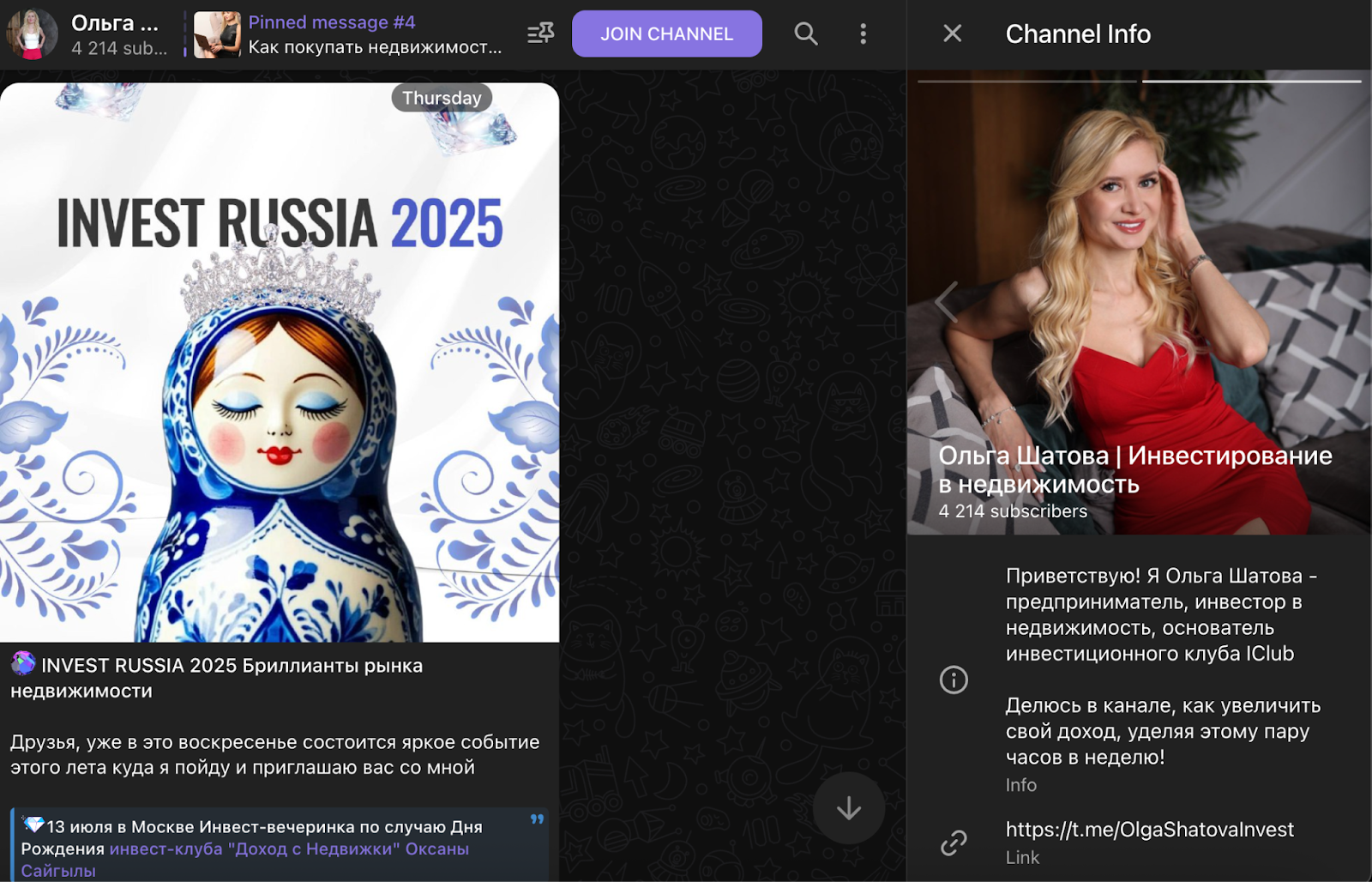Click the profile photo of Ольга Шатова

[1139, 302]
